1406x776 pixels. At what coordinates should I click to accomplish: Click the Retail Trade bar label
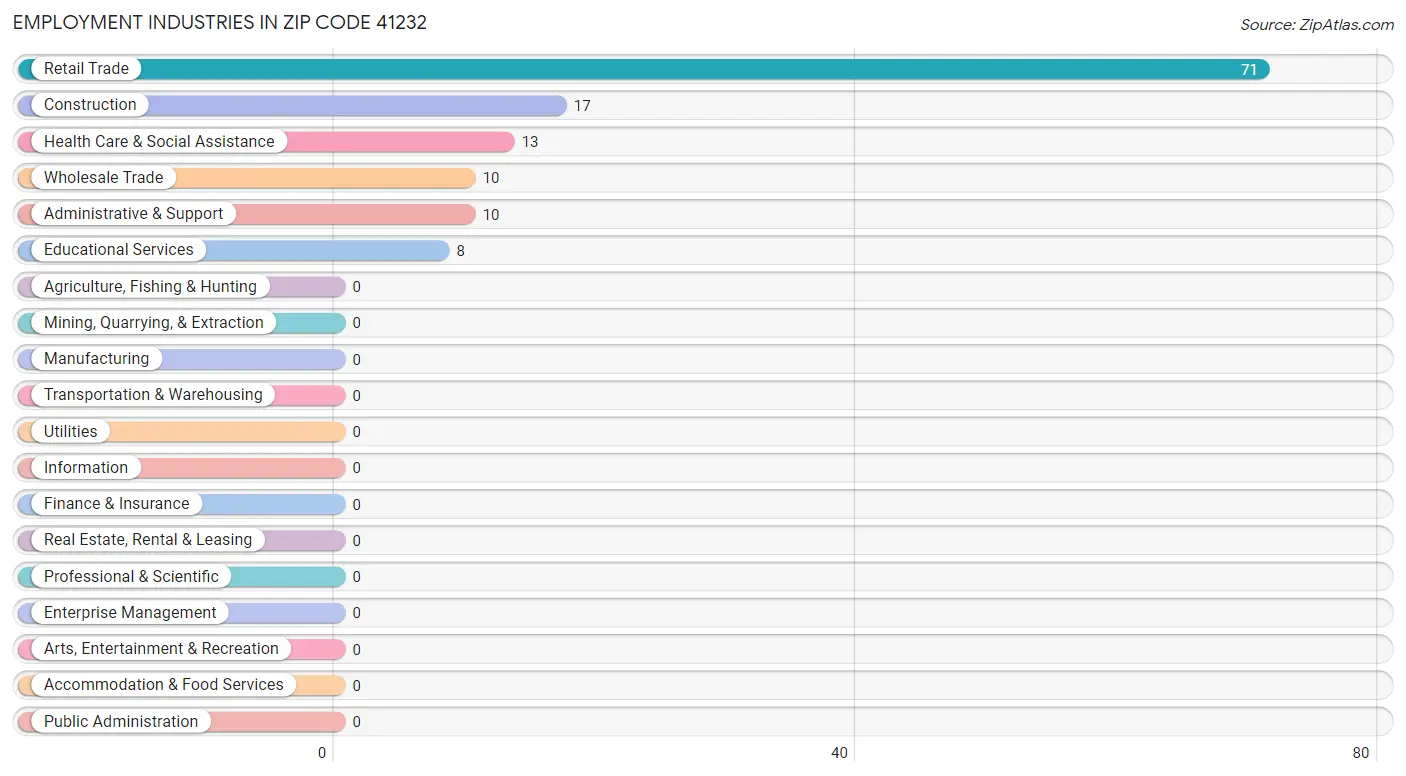86,69
